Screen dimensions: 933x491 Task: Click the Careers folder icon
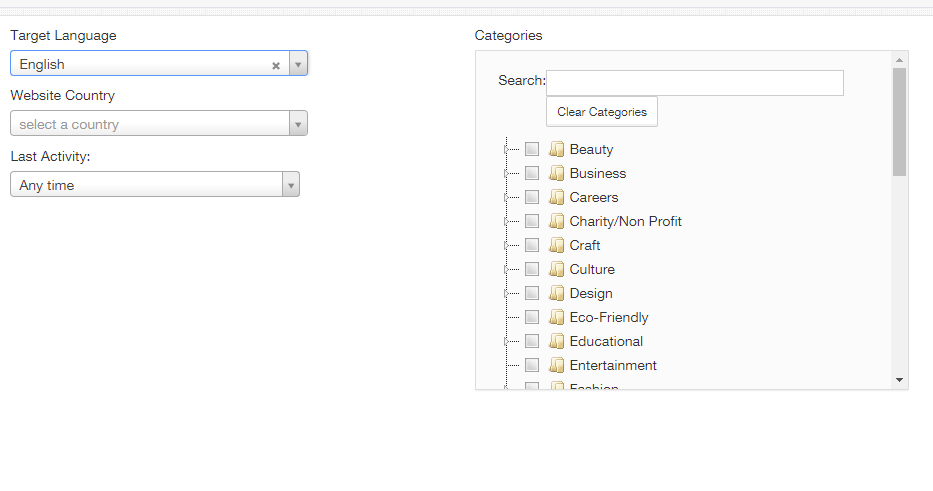[557, 197]
